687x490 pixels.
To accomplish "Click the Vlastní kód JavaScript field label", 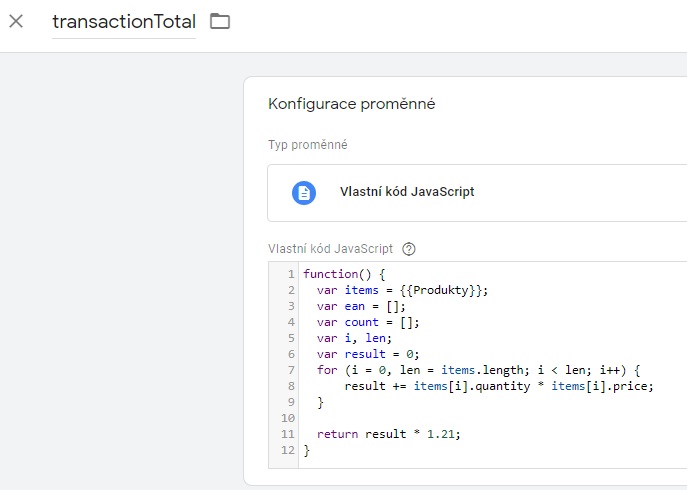I will click(330, 249).
